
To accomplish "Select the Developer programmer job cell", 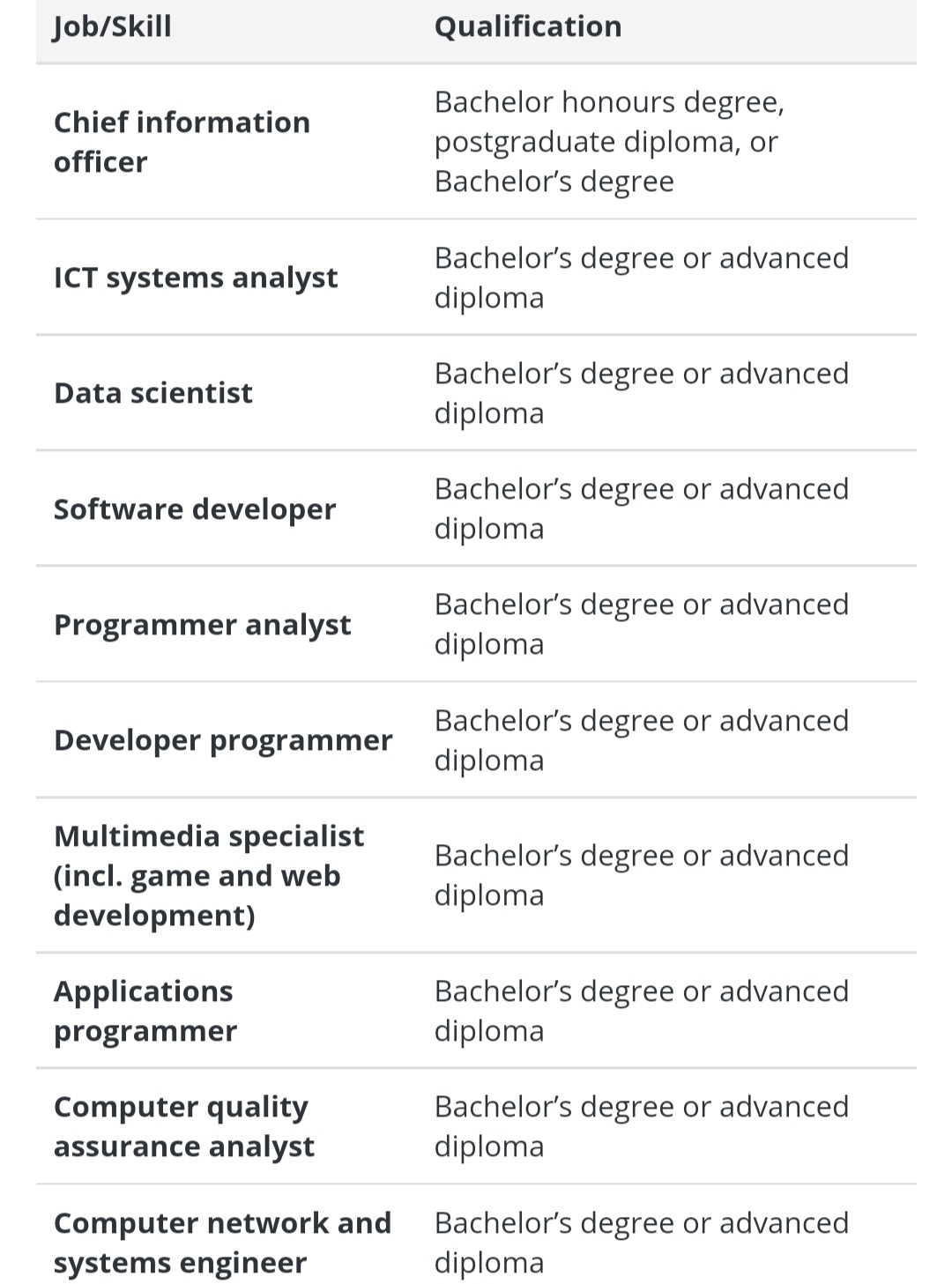I will point(223,740).
